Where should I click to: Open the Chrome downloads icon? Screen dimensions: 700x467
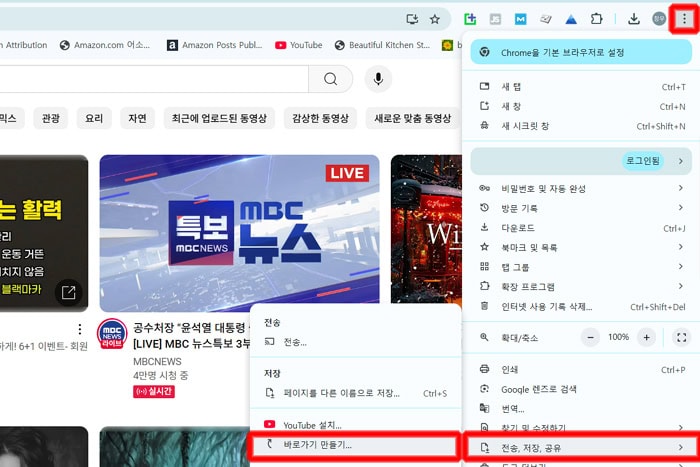point(633,19)
